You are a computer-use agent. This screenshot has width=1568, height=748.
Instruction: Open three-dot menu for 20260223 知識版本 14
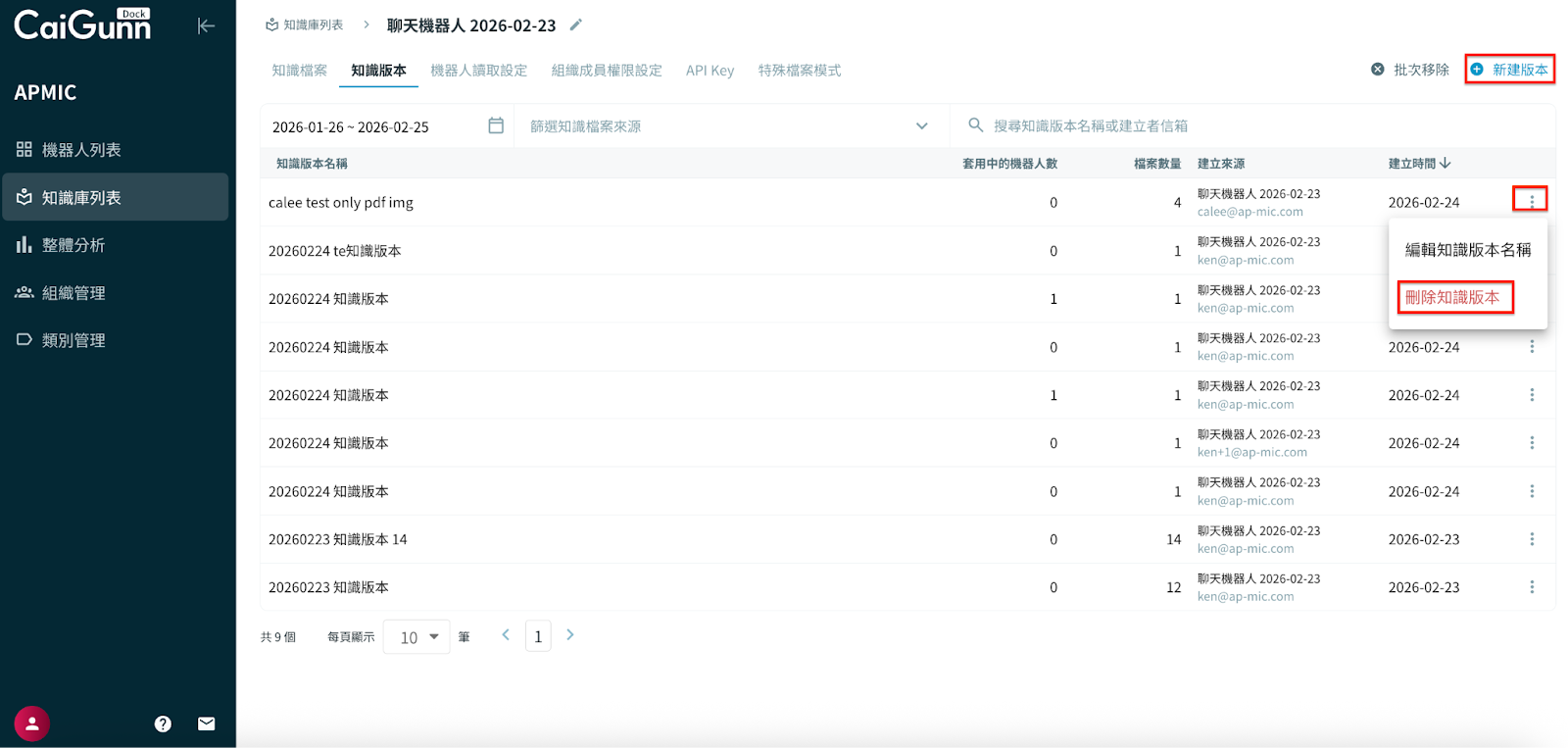pos(1531,539)
